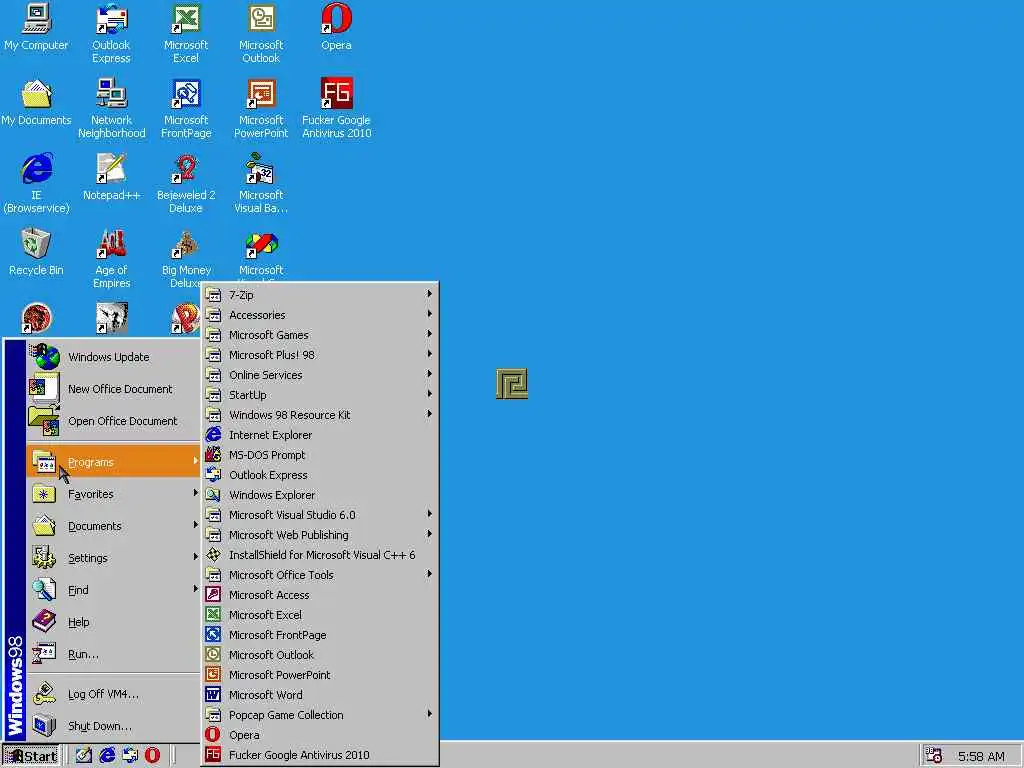
Task: Select Fucker Google Antivirus 2010 desktop icon
Action: click(336, 108)
